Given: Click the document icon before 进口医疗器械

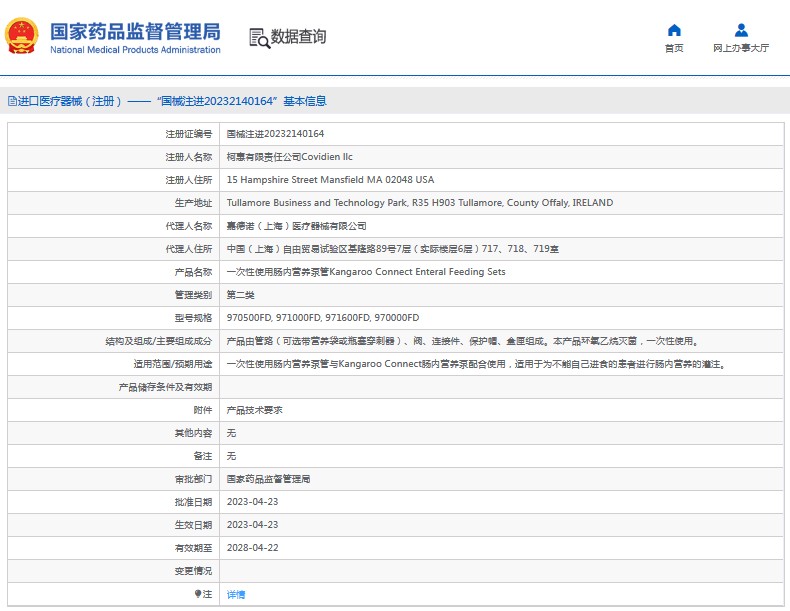Looking at the screenshot, I should pos(12,101).
